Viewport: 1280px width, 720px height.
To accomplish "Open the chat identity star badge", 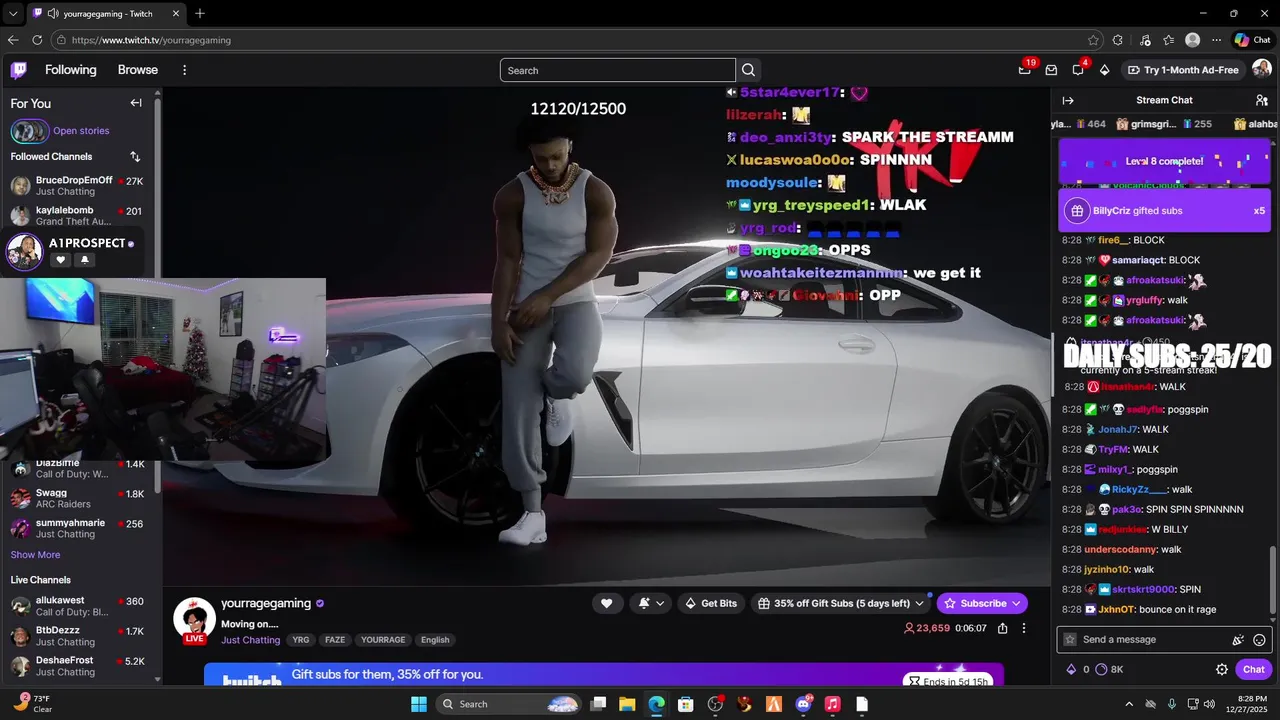I will click(x=1070, y=640).
